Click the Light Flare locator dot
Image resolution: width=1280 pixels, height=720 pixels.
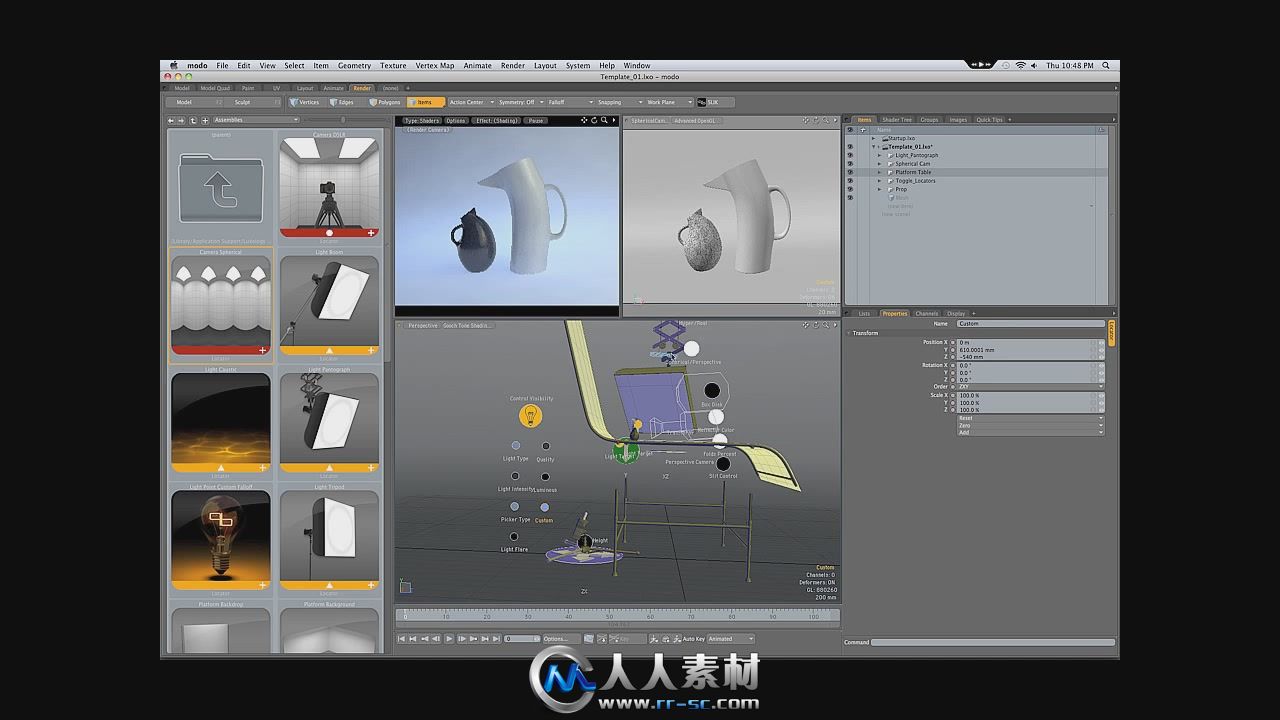pyautogui.click(x=514, y=537)
